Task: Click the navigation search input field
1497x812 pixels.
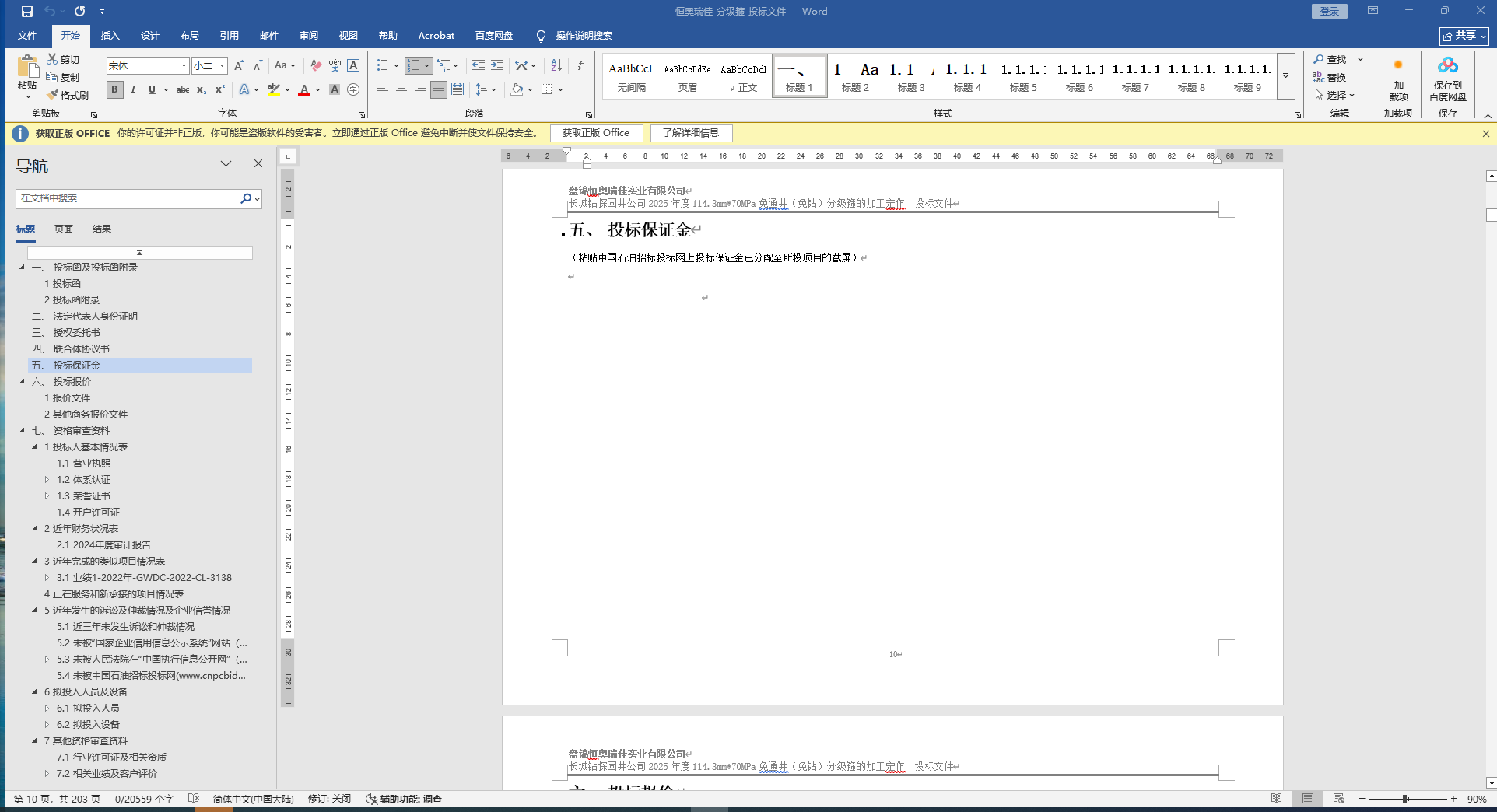Action: click(x=128, y=198)
